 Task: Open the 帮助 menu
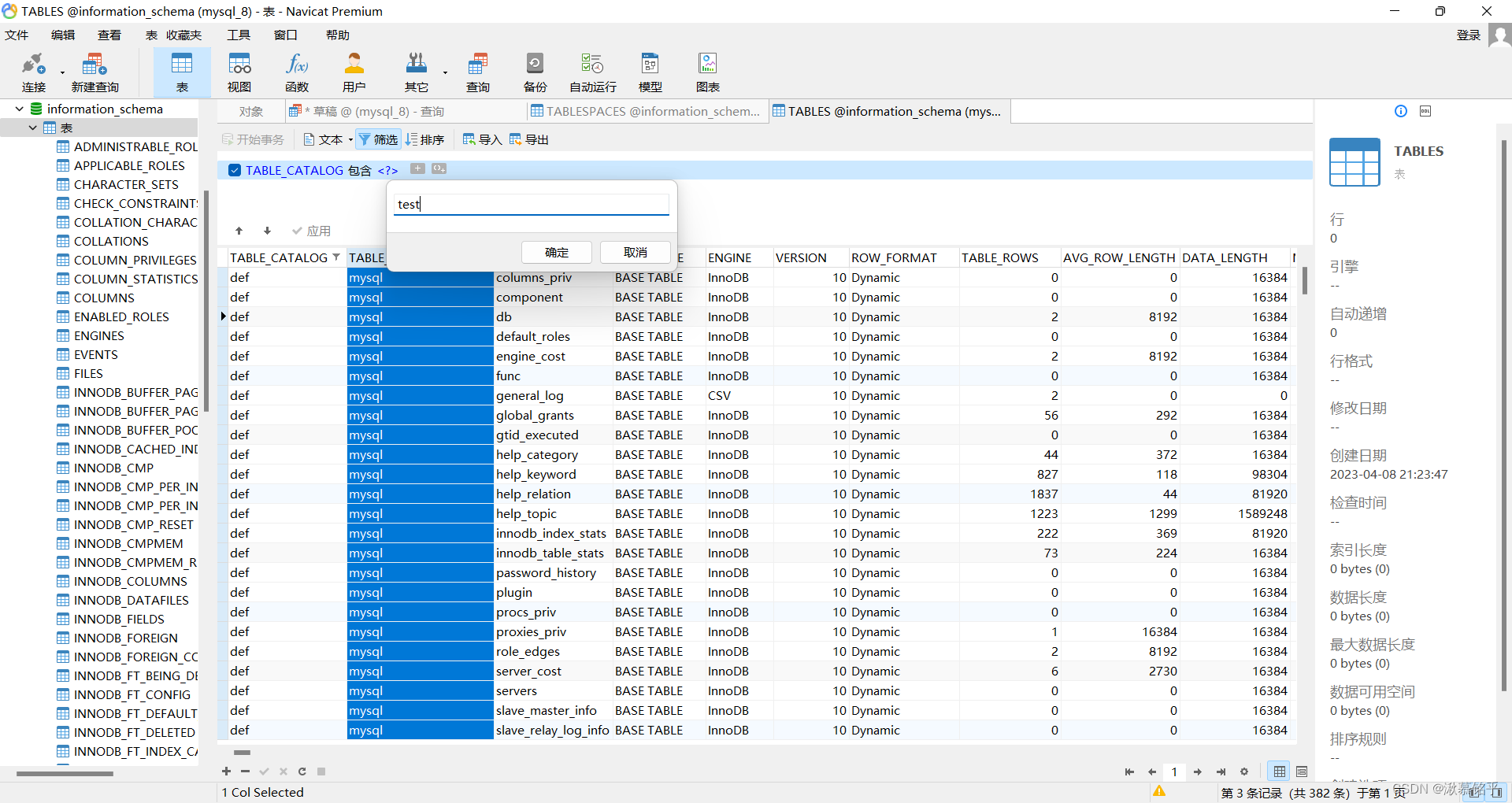click(x=338, y=35)
